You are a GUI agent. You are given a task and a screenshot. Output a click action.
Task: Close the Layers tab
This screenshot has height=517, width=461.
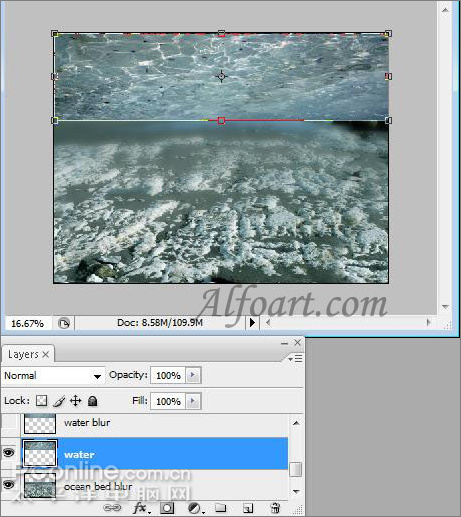(x=46, y=354)
